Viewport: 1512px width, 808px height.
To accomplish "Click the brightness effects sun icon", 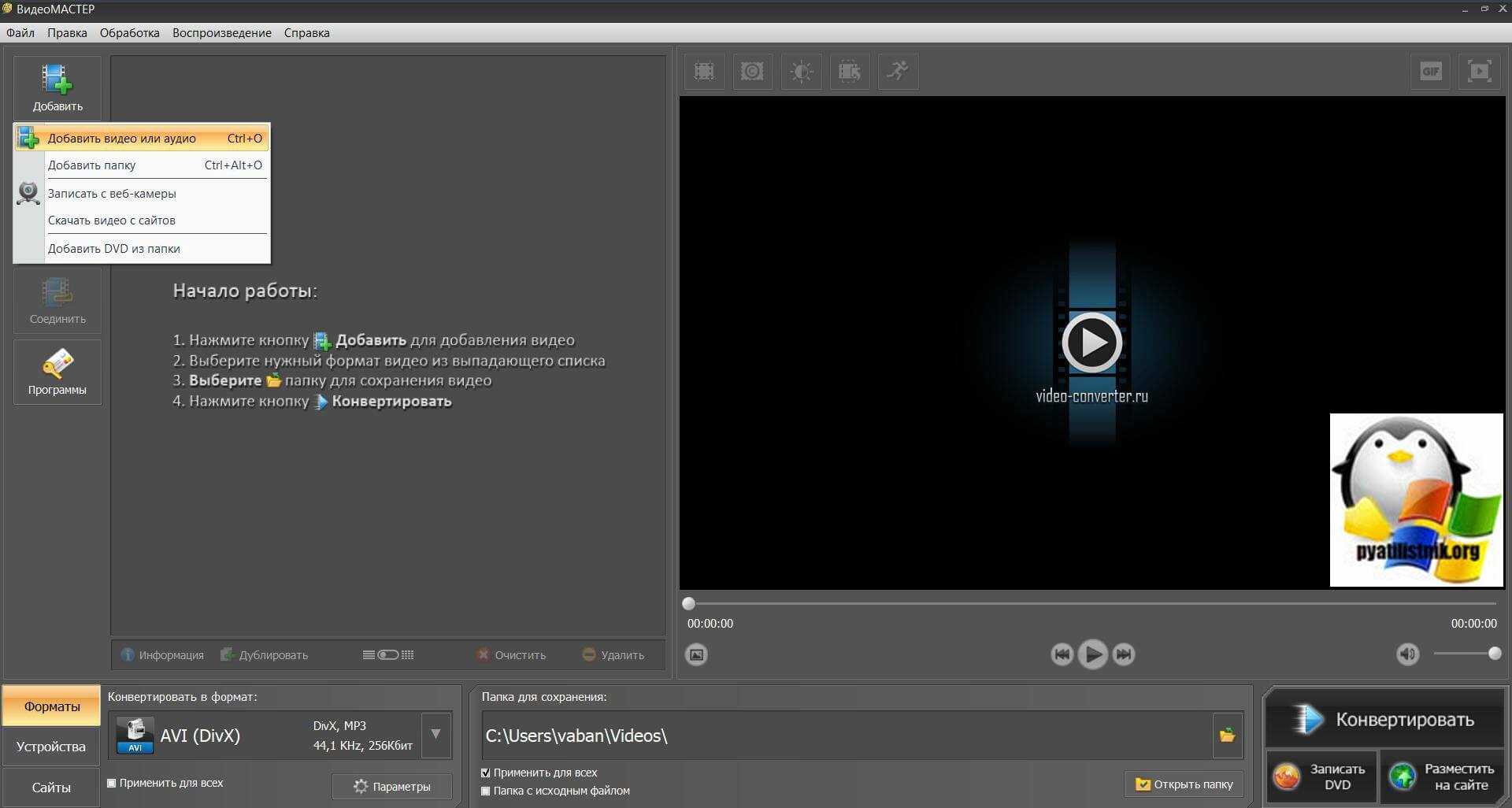I will (801, 72).
